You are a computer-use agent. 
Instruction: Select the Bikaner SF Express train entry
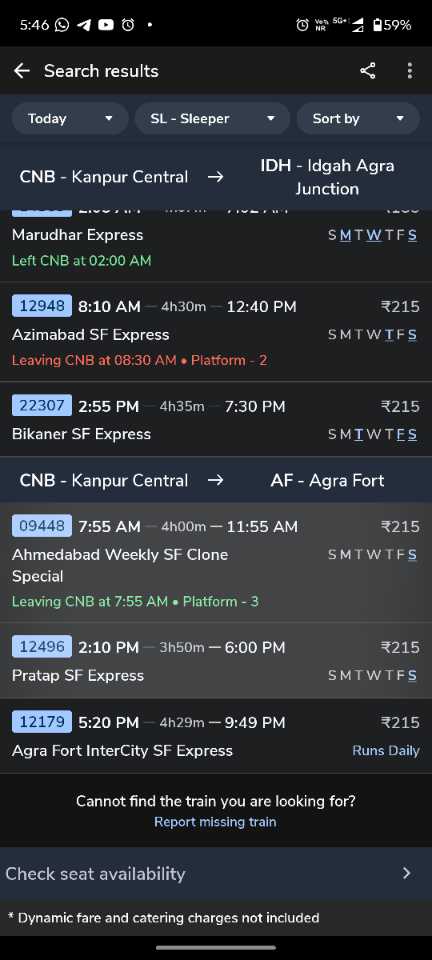[x=216, y=419]
